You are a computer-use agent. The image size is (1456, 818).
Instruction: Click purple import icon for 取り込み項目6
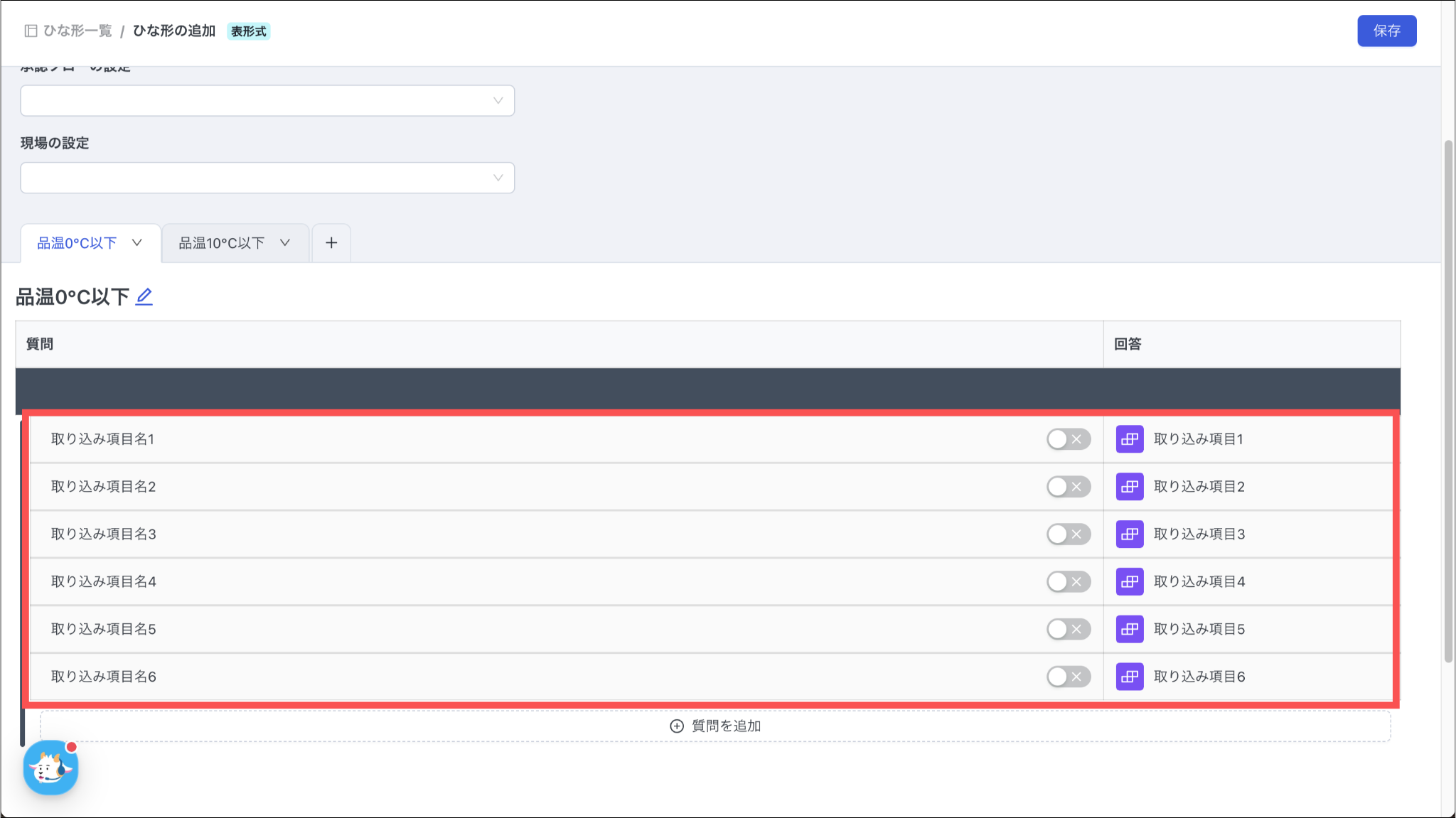[x=1129, y=677]
